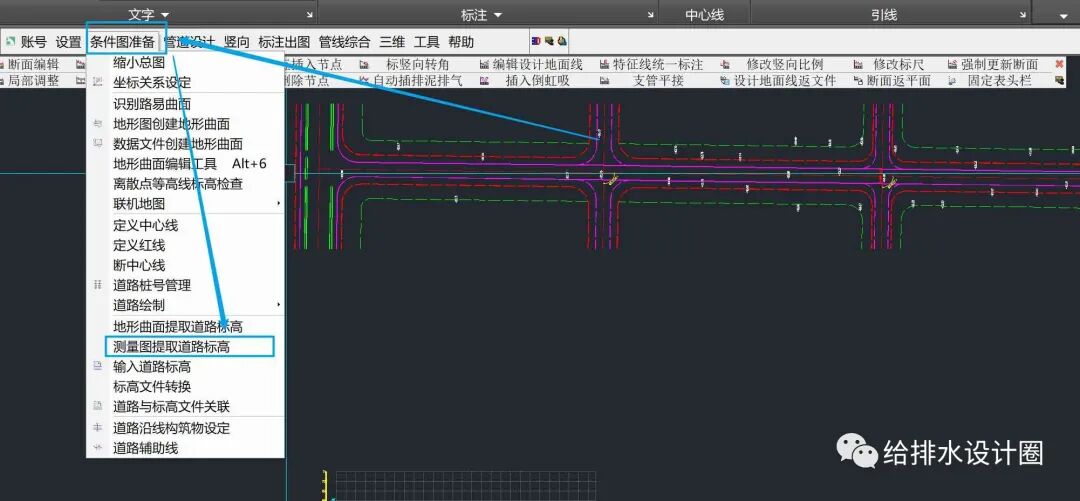Viewport: 1080px width, 501px height.
Task: Select 定义中心线 menu entry
Action: click(145, 225)
